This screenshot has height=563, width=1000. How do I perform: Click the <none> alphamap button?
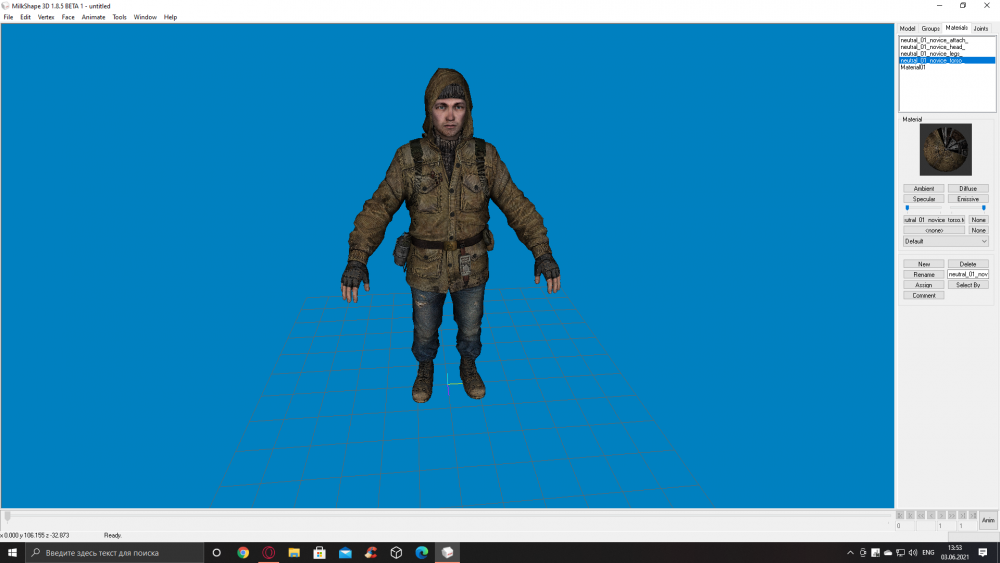click(x=934, y=230)
